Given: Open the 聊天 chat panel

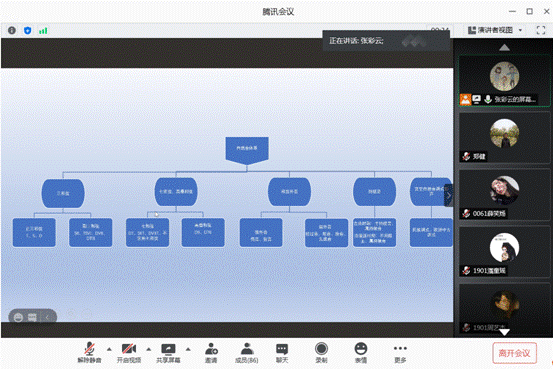Looking at the screenshot, I should coord(282,353).
